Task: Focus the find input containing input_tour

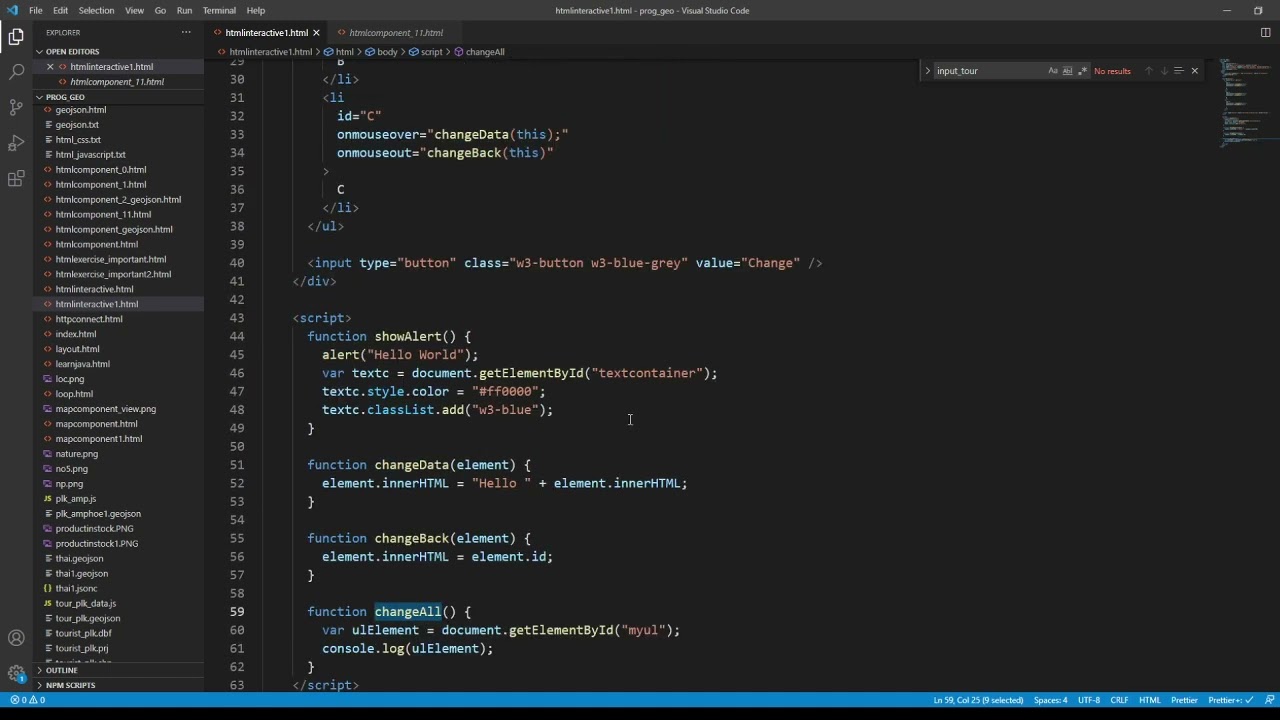Action: 990,71
